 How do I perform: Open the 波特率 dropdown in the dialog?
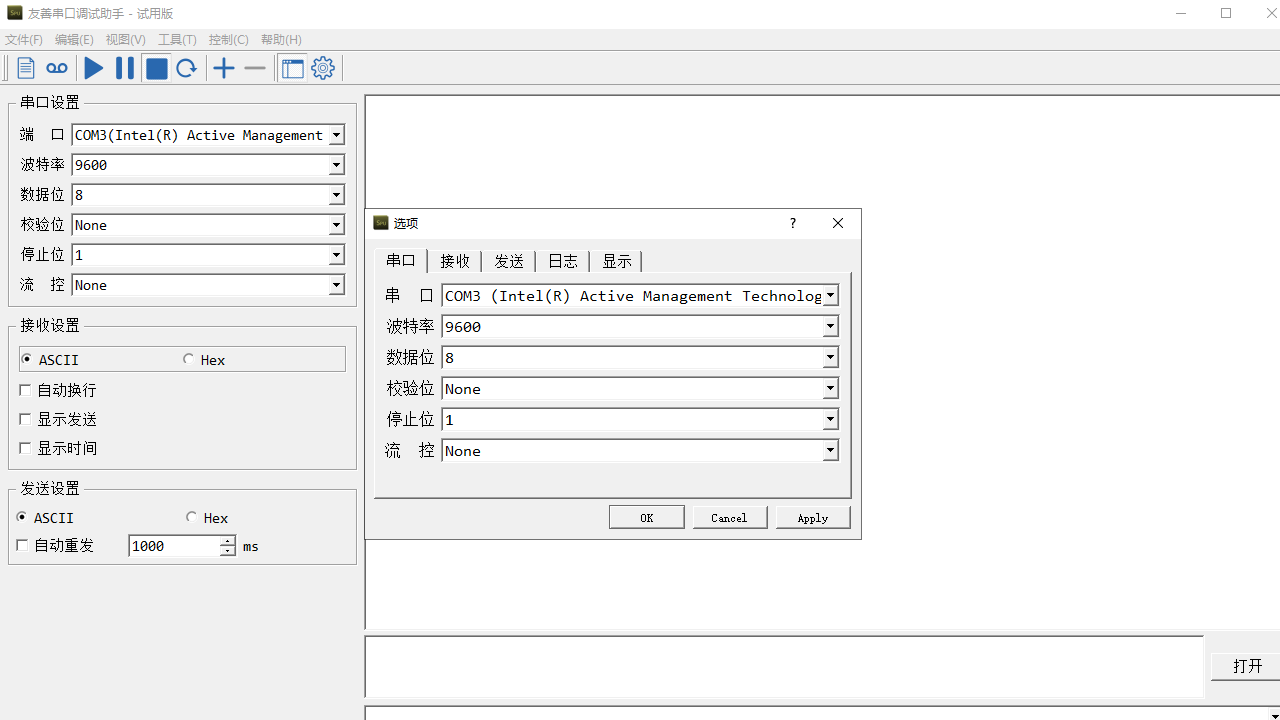click(x=831, y=326)
